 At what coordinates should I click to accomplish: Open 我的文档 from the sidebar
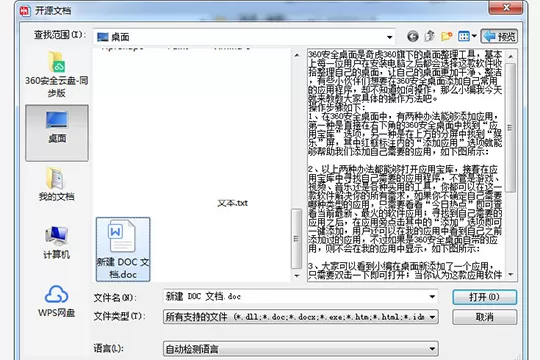(56, 184)
